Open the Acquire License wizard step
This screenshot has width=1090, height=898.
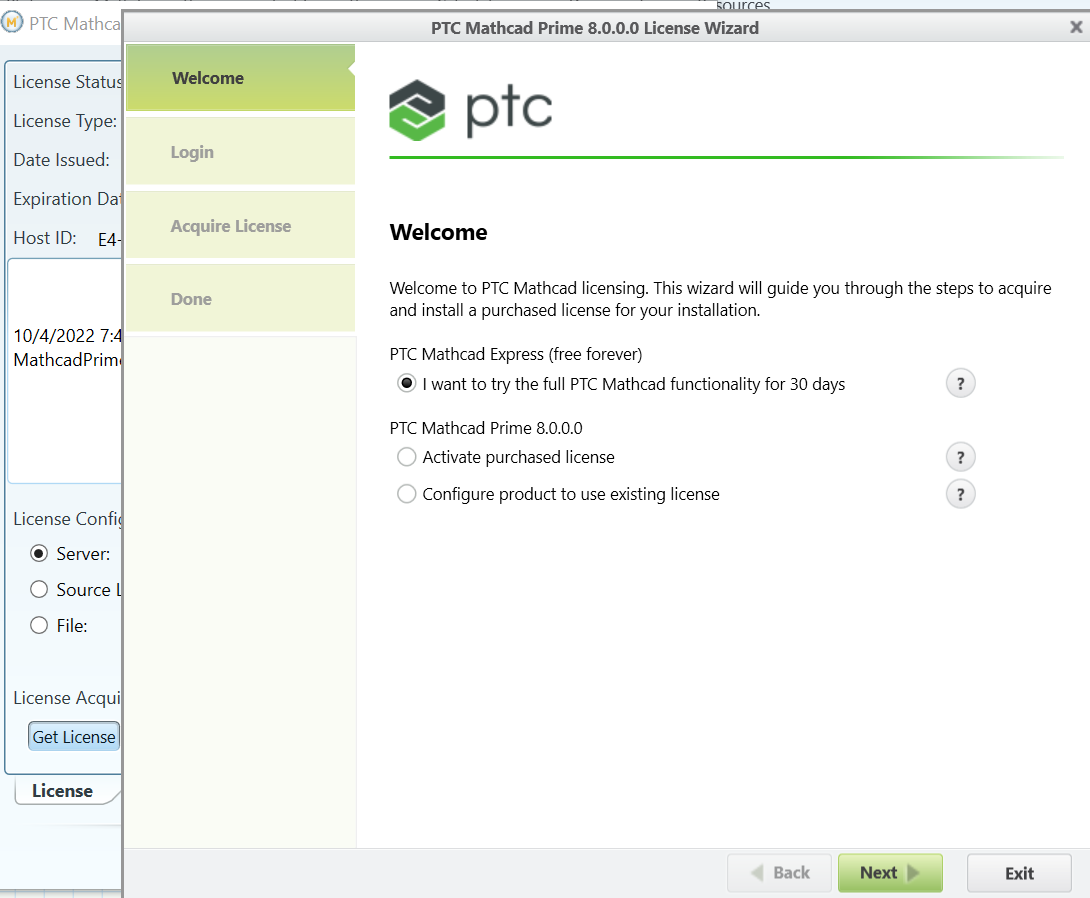[x=239, y=224]
